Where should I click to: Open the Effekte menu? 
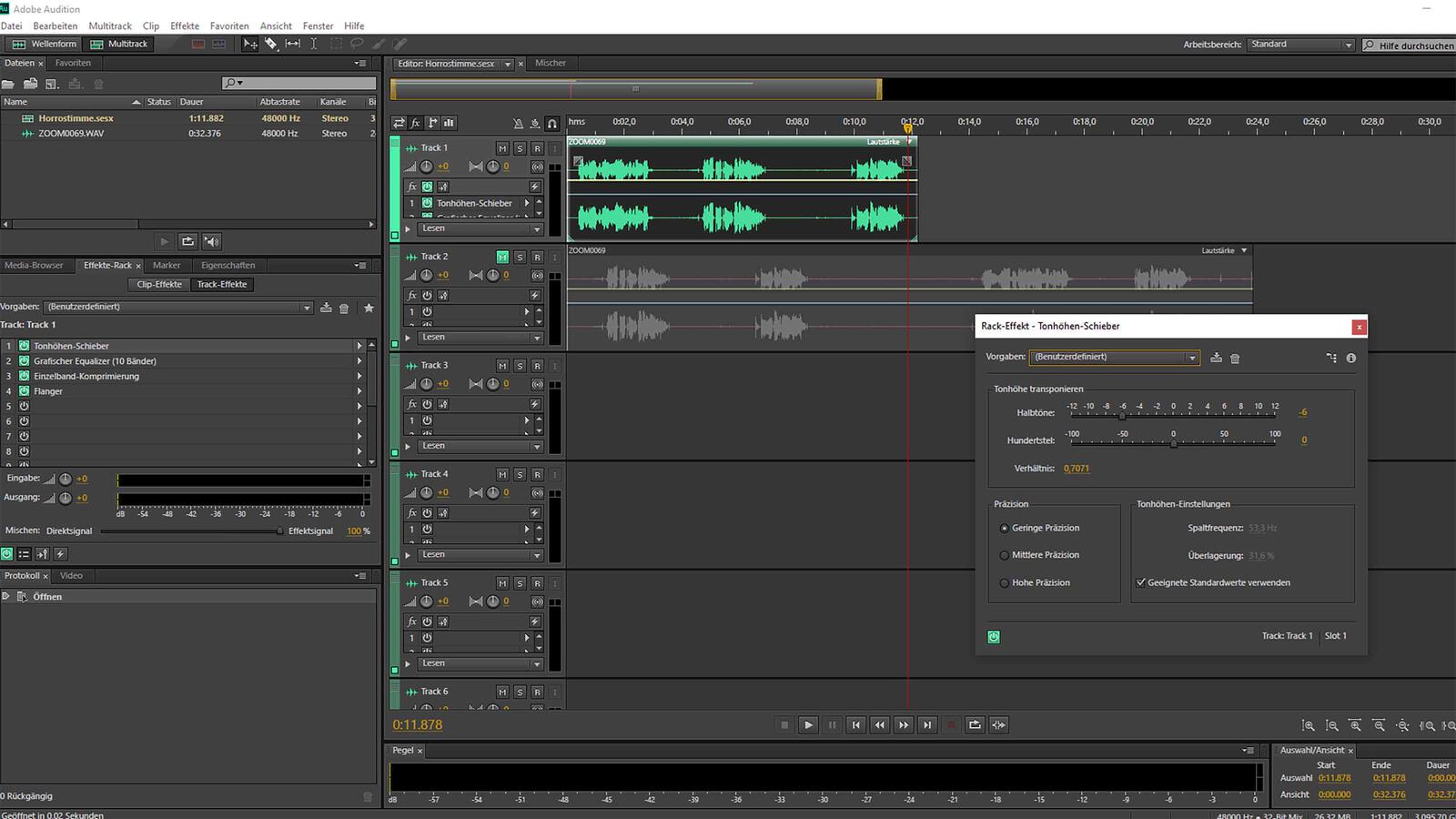point(185,26)
